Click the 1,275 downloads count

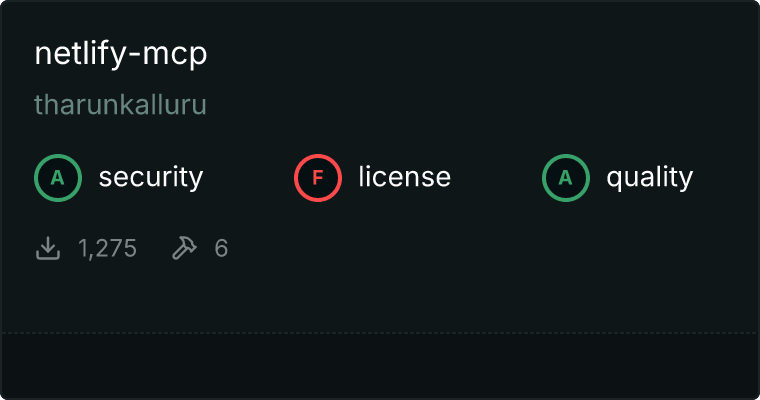(107, 248)
